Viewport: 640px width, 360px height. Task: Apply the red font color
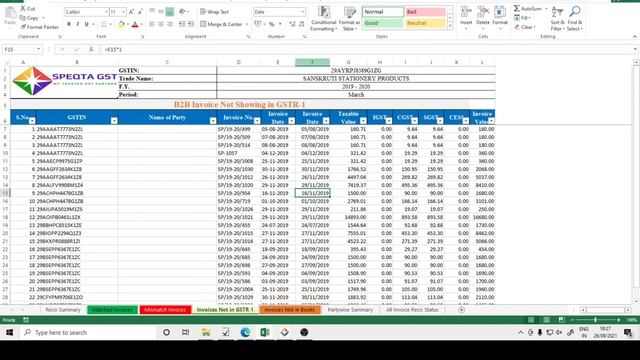tap(135, 24)
